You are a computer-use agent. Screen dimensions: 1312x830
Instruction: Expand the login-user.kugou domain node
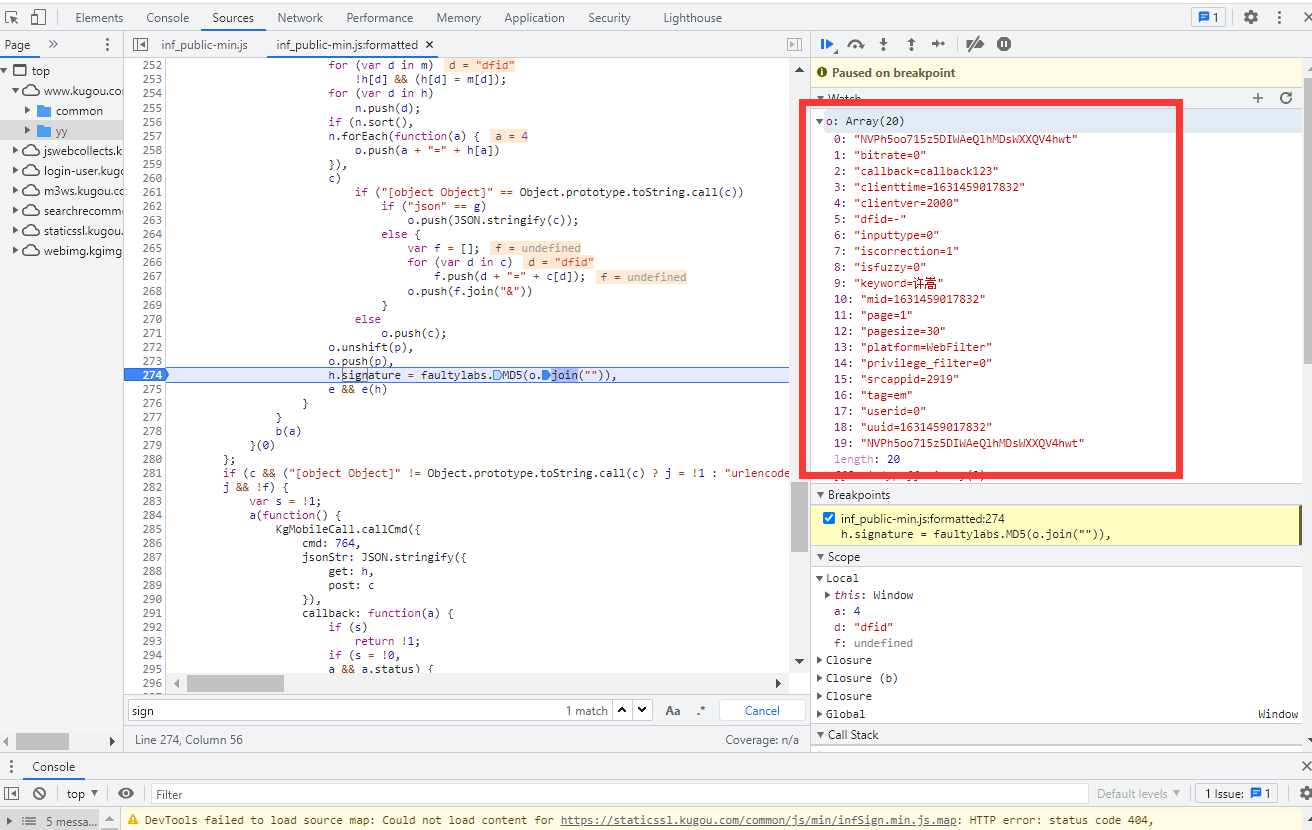tap(16, 171)
